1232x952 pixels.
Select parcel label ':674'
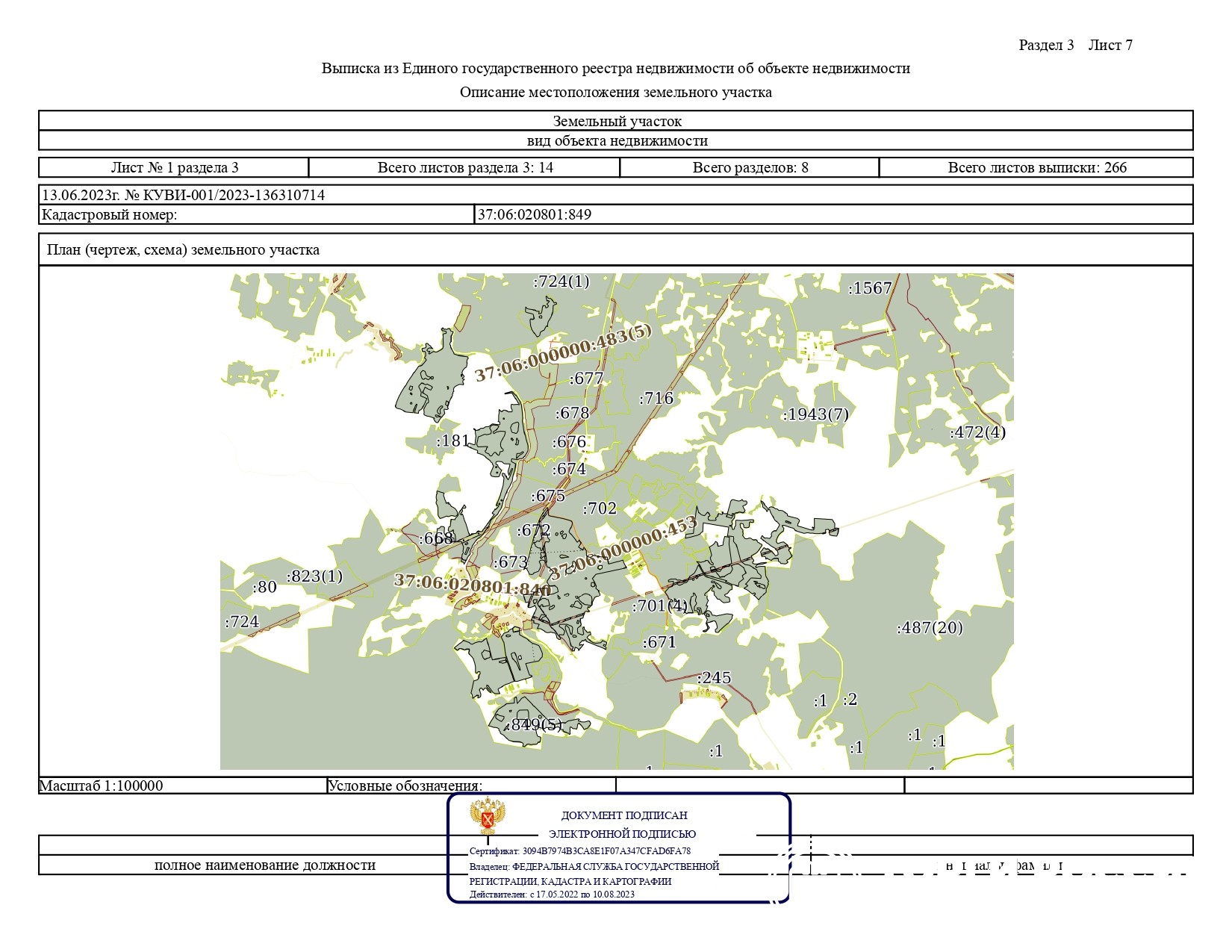tap(569, 470)
